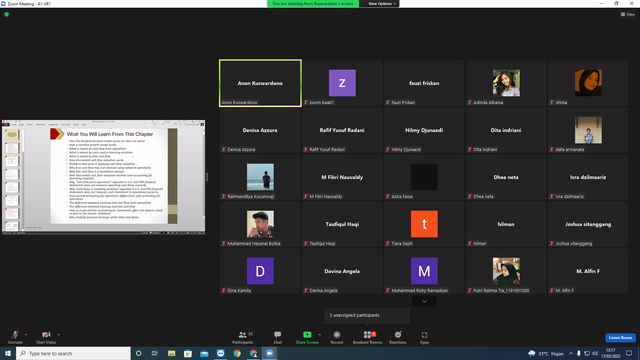Open the video options arrow beside Start Video
640x360 pixels.
(x=58, y=335)
